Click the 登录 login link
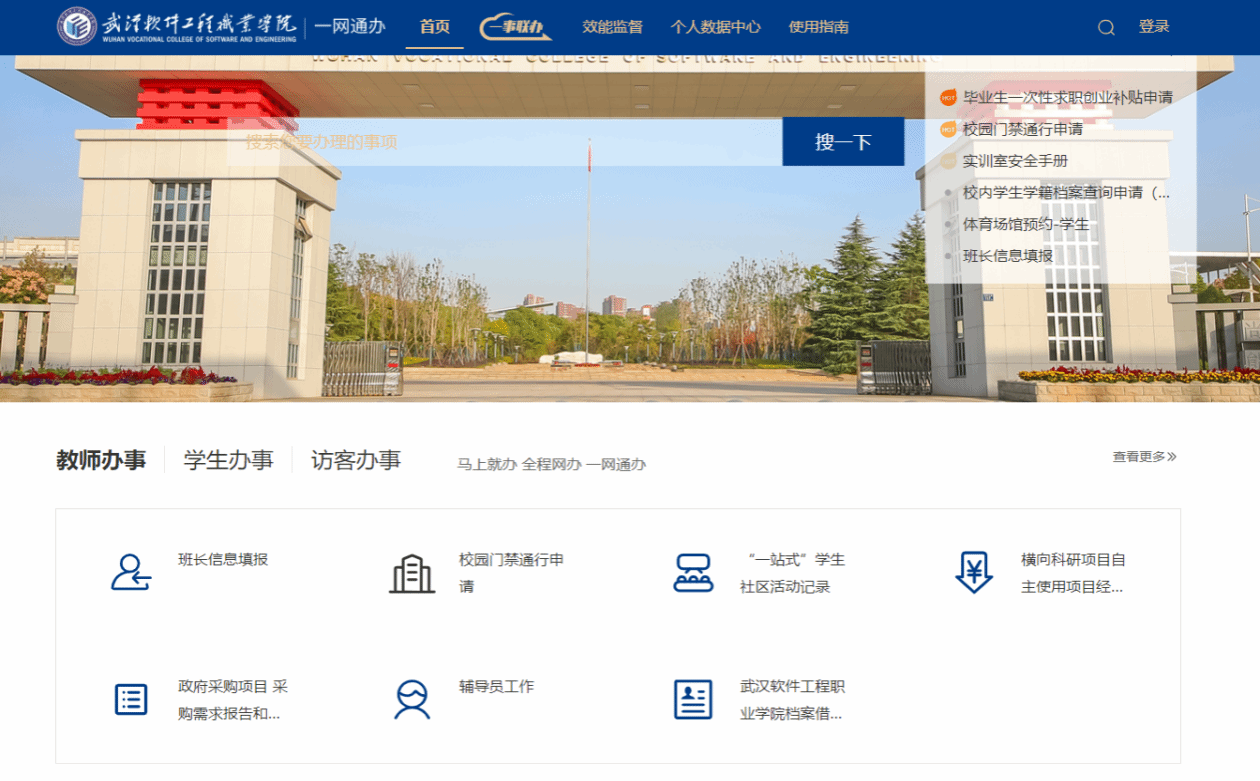1260x781 pixels. [1154, 27]
